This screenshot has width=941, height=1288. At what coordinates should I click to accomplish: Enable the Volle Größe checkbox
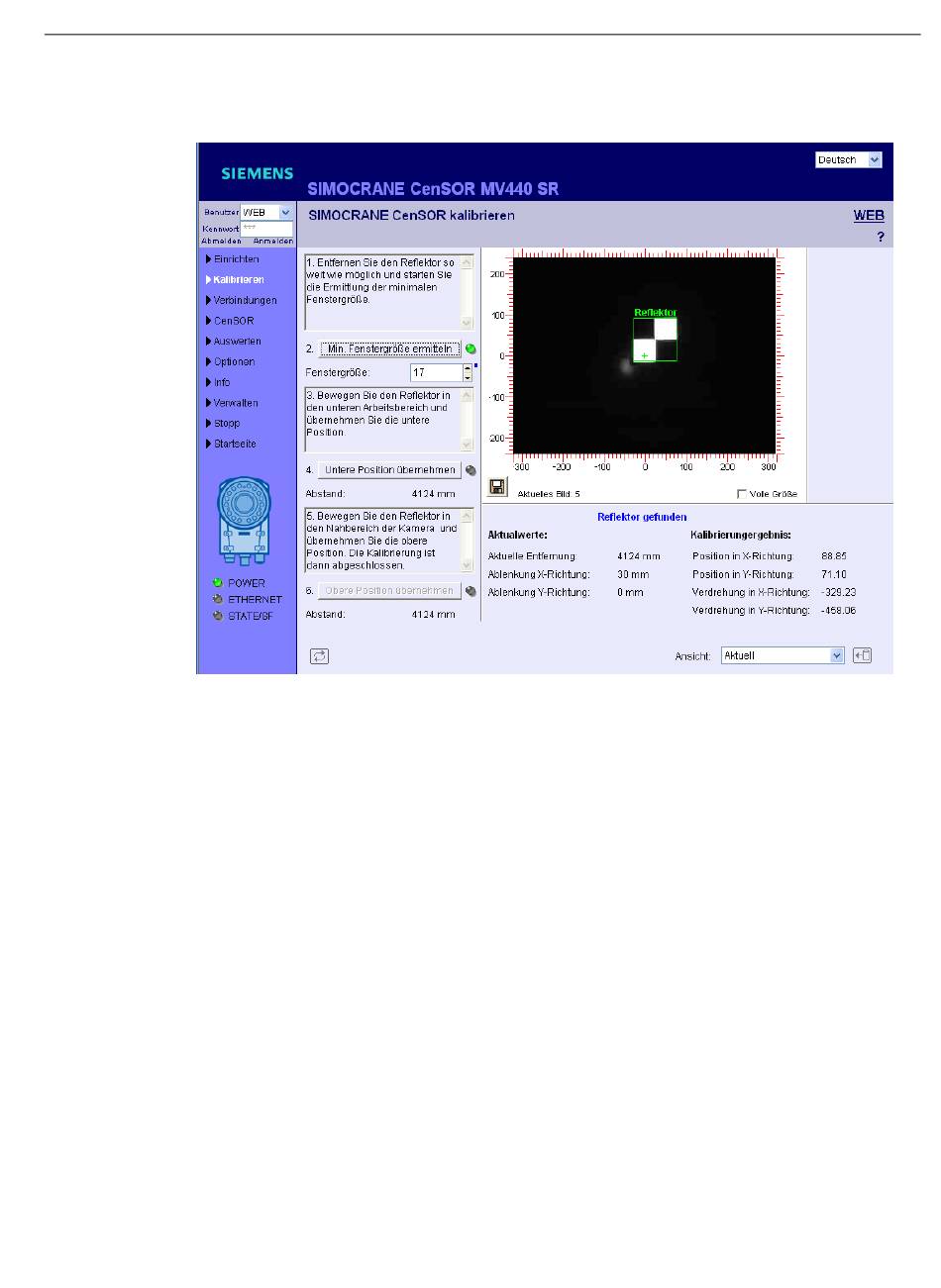click(742, 494)
